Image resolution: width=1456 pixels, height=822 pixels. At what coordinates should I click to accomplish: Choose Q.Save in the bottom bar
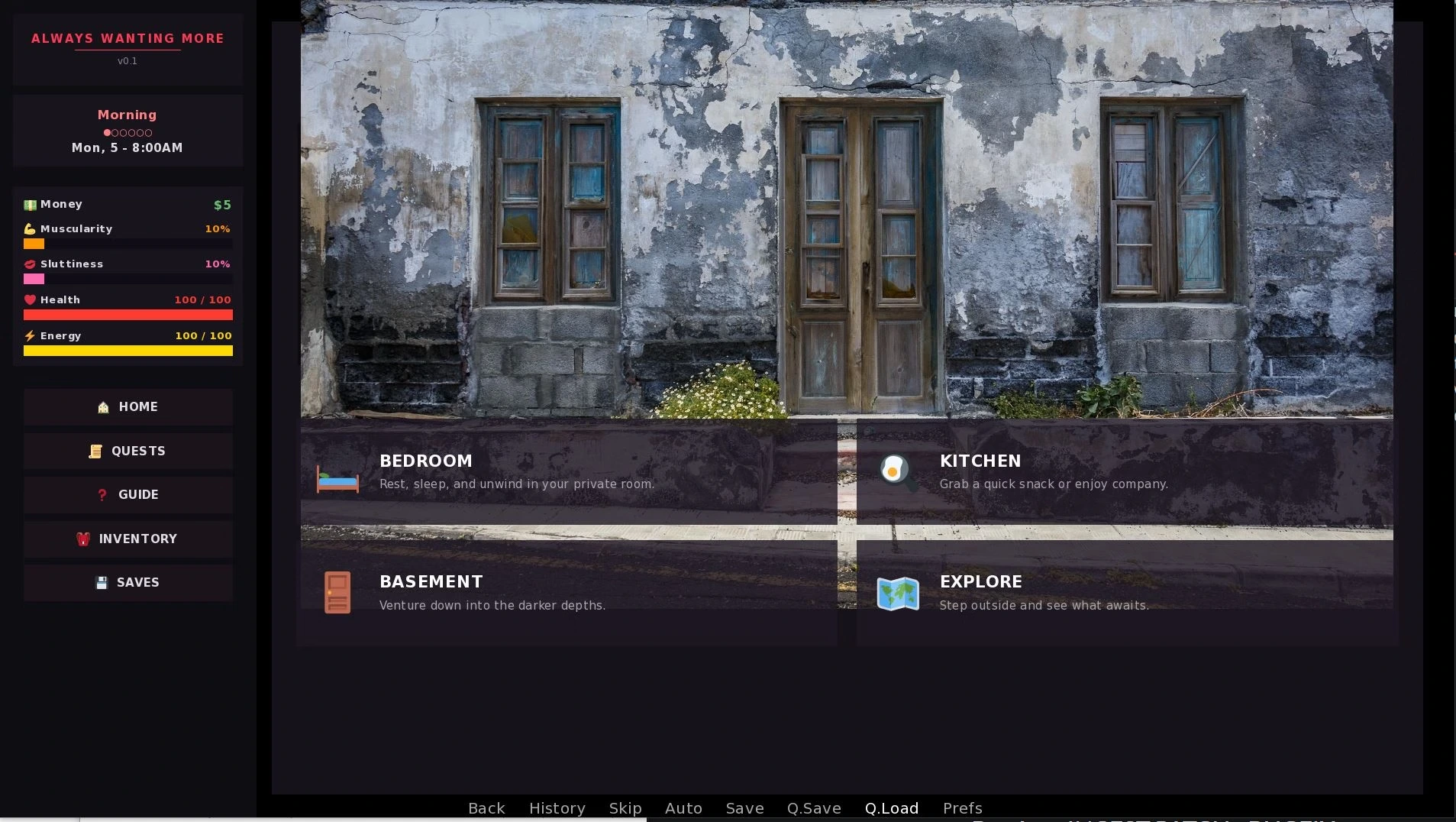(814, 808)
